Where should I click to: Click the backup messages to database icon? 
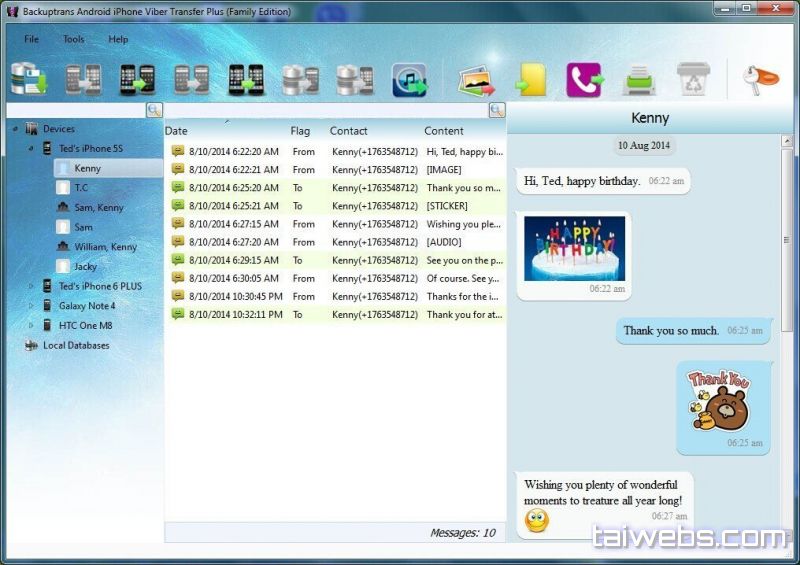tap(29, 79)
